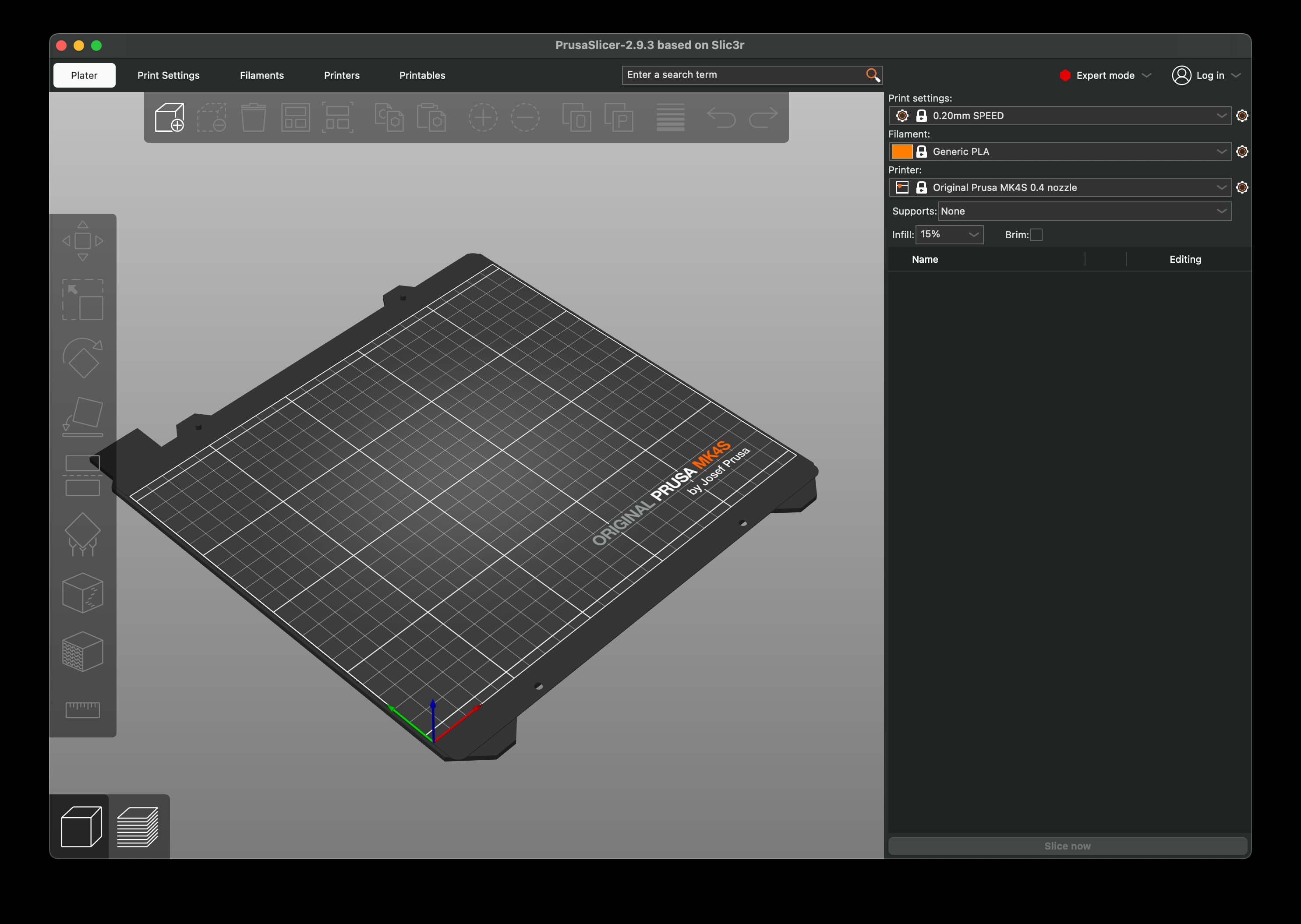Switch to the layers preview view
Image resolution: width=1301 pixels, height=924 pixels.
coord(138,827)
